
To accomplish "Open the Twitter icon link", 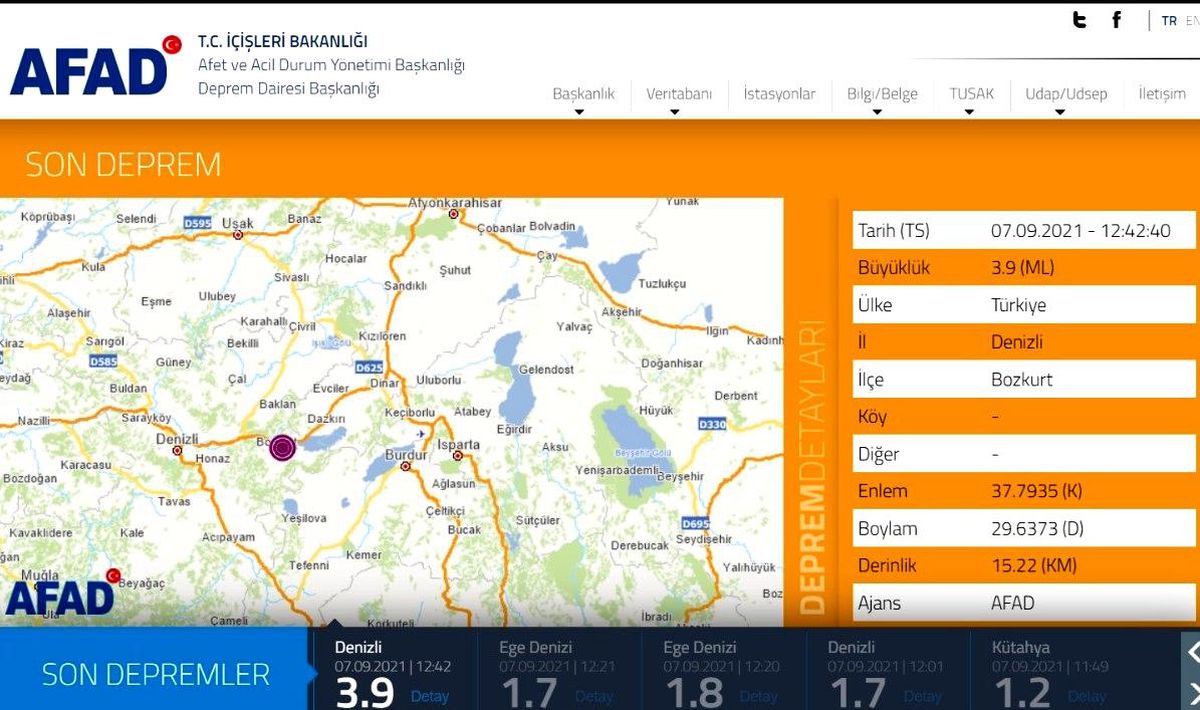I will [x=1079, y=20].
